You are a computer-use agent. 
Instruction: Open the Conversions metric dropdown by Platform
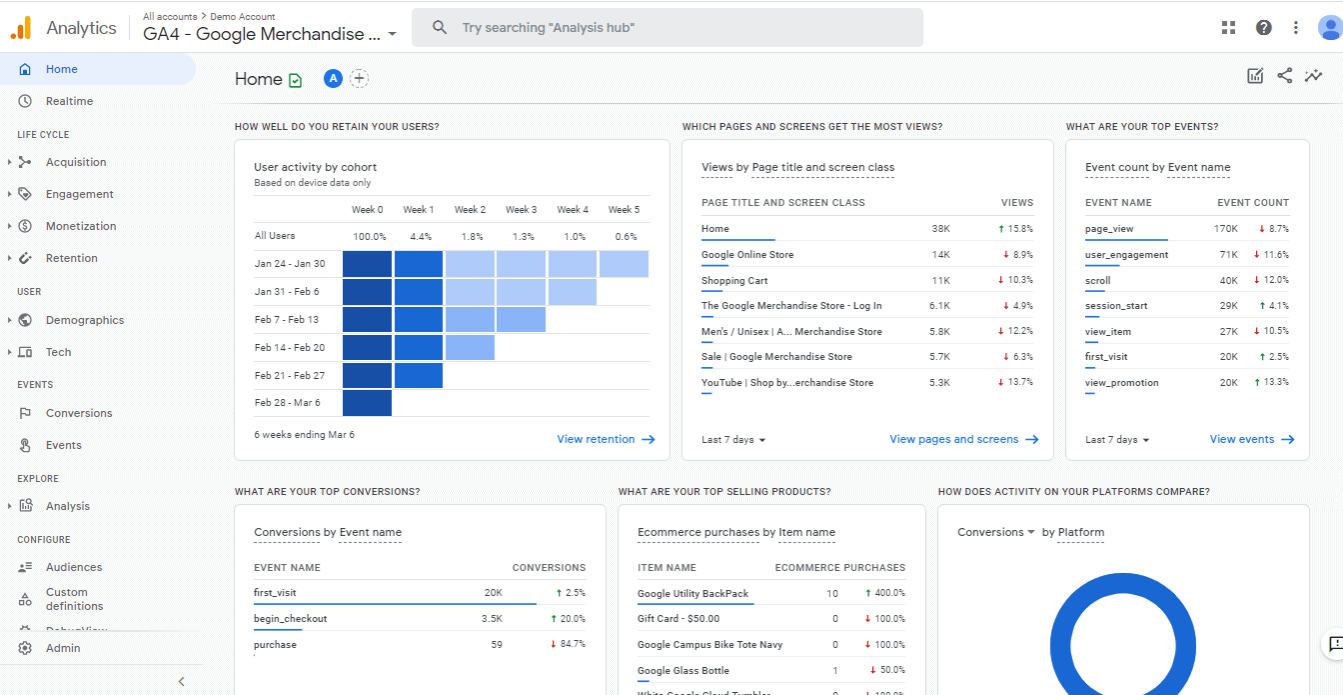pyautogui.click(x=996, y=532)
